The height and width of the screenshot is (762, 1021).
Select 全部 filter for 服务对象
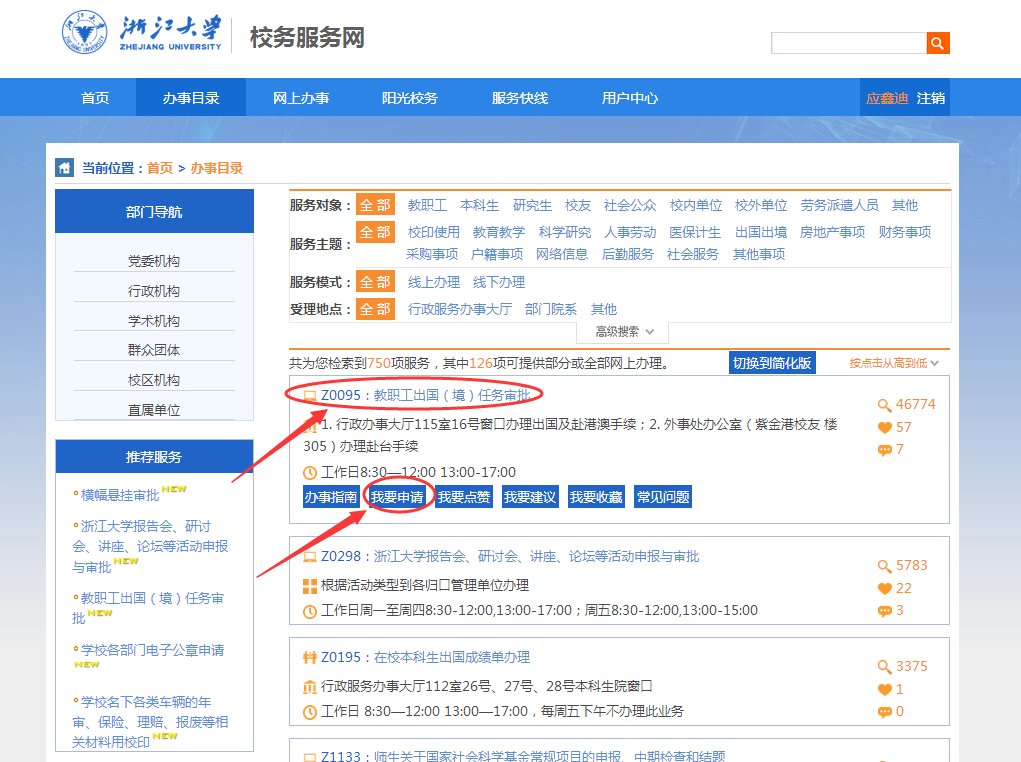point(375,205)
